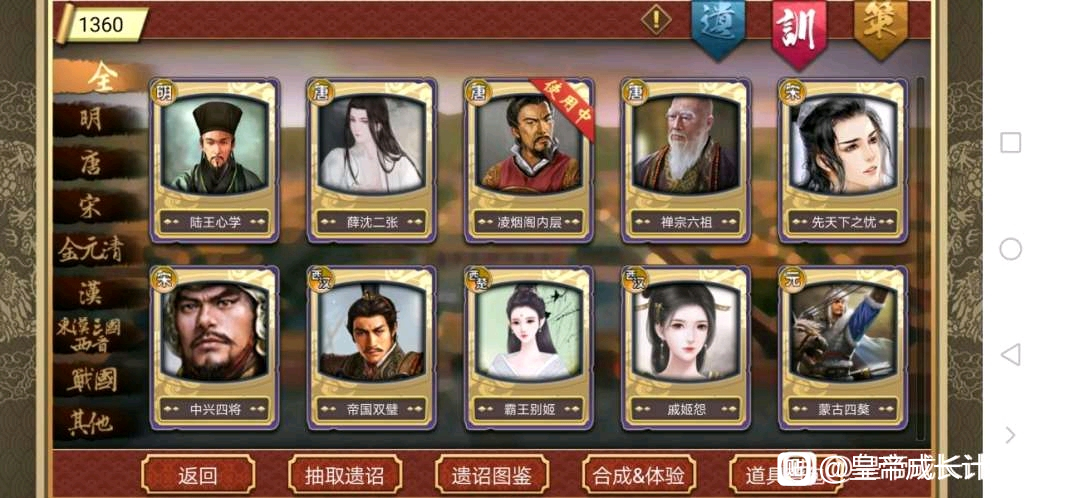Click the exclamation mark info icon
The width and height of the screenshot is (1080, 498).
[x=656, y=19]
